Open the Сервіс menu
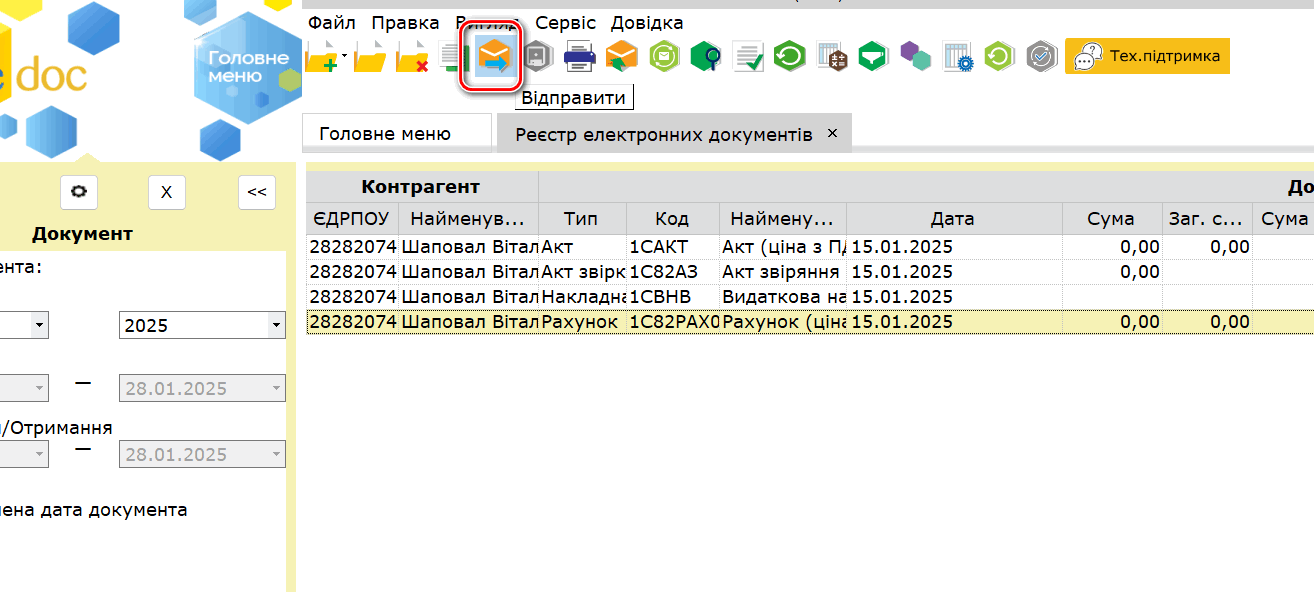 pos(565,23)
